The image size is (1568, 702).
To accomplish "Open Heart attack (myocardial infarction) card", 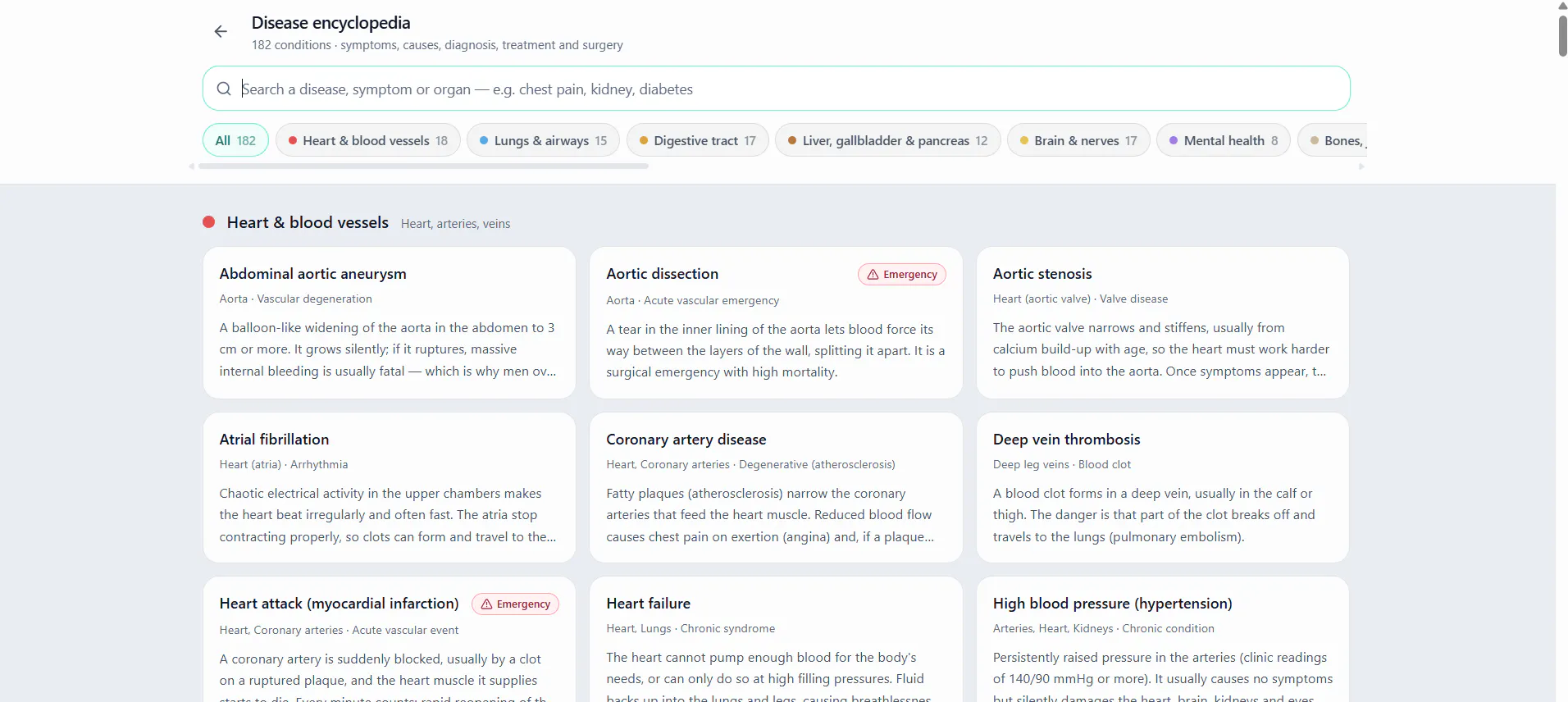I will click(x=390, y=640).
